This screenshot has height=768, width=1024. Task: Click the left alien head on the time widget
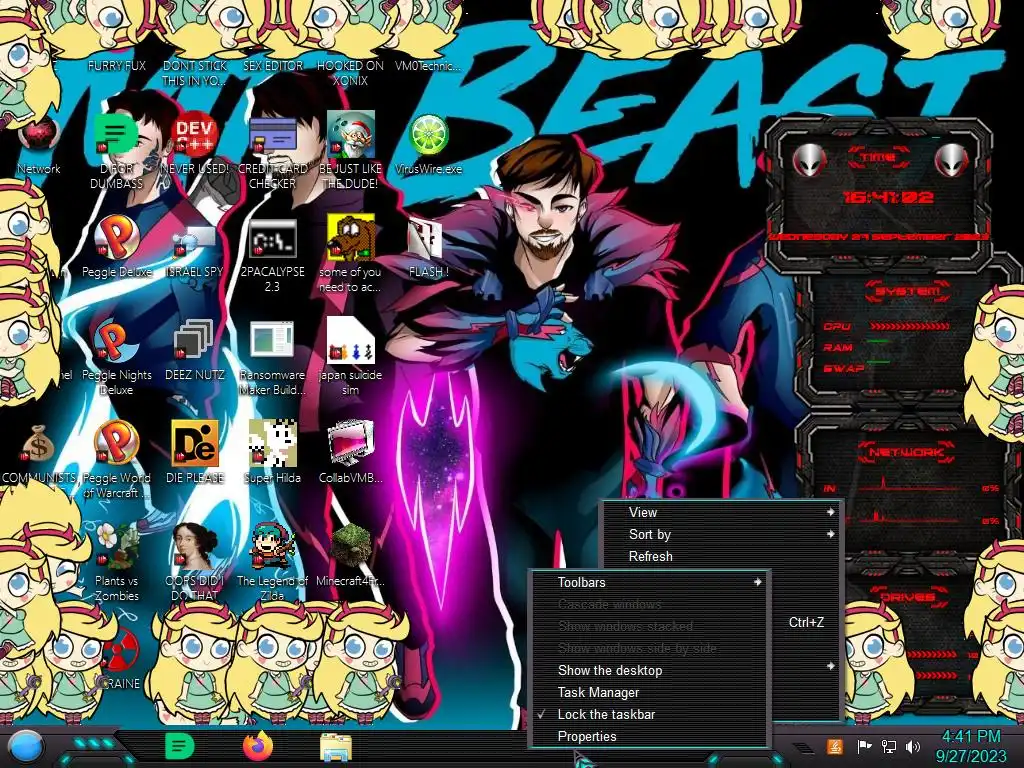pos(809,159)
